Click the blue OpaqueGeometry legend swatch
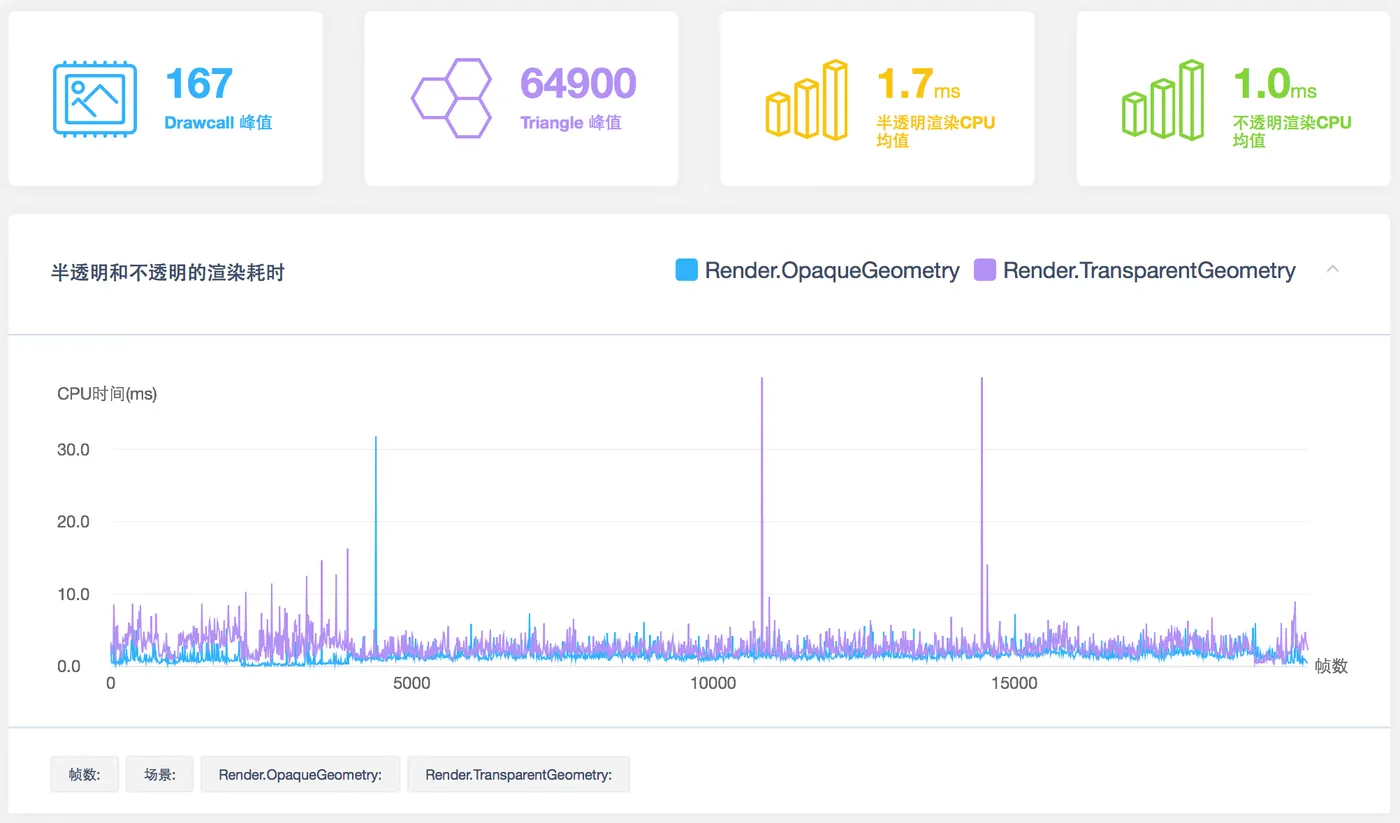Screen dimensions: 1400x823 click(x=686, y=270)
